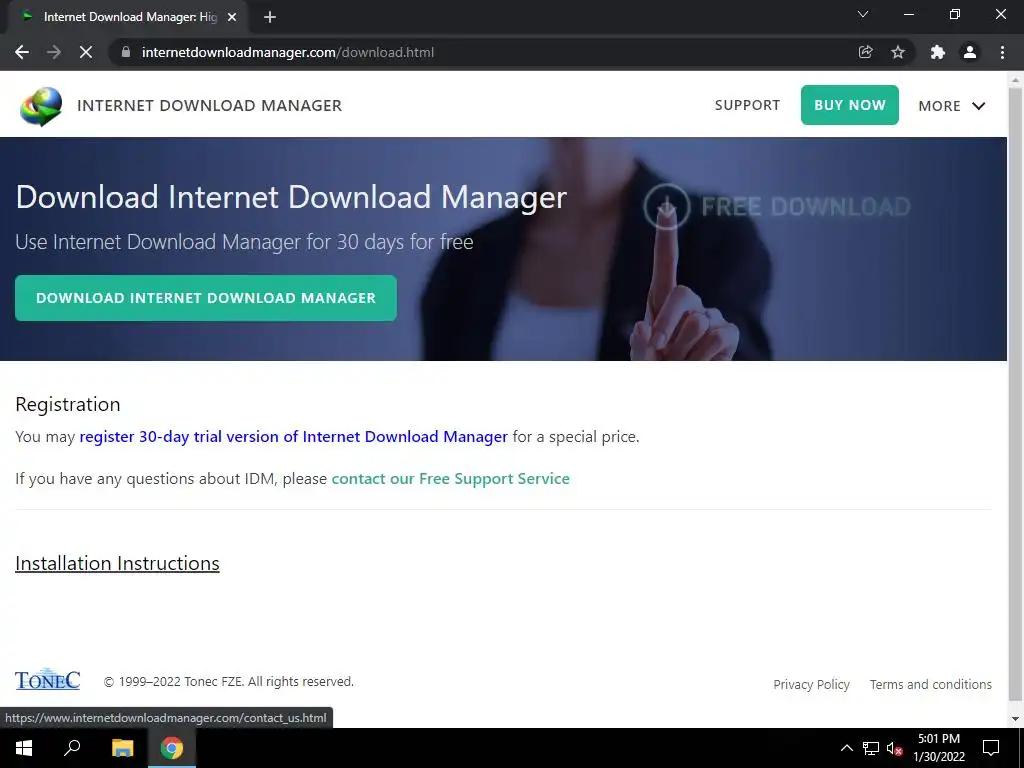1024x768 pixels.
Task: Open contact our Free Support Service link
Action: coord(451,479)
